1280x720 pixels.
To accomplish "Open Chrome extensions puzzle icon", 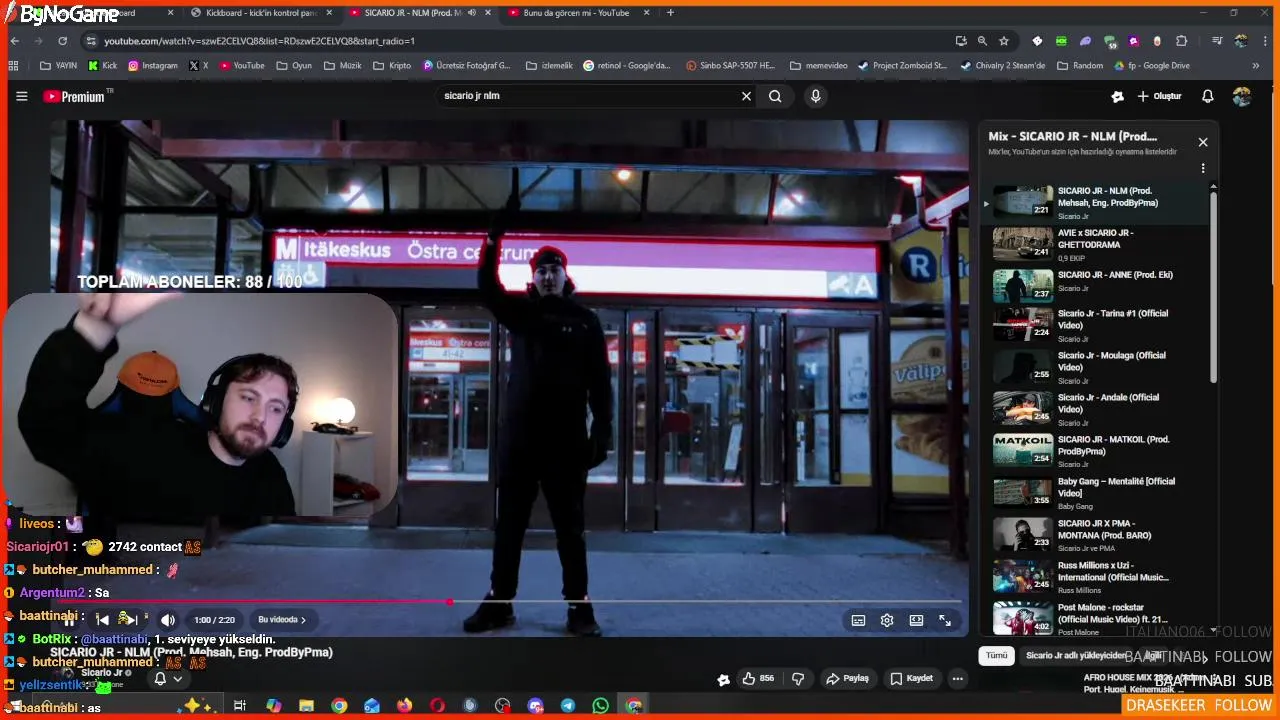I will point(1182,41).
